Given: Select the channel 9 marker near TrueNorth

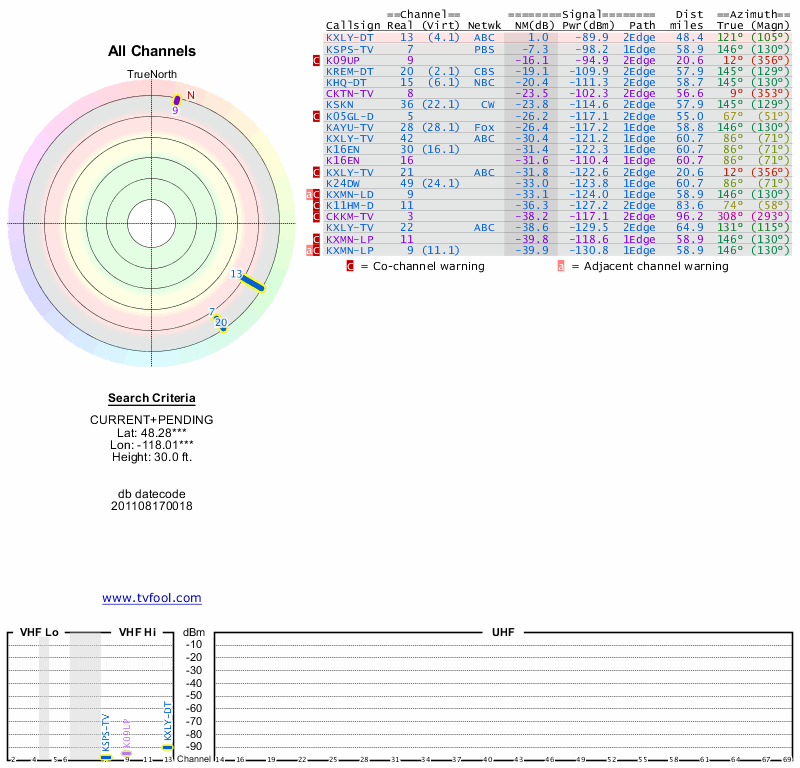Looking at the screenshot, I should pyautogui.click(x=178, y=99).
